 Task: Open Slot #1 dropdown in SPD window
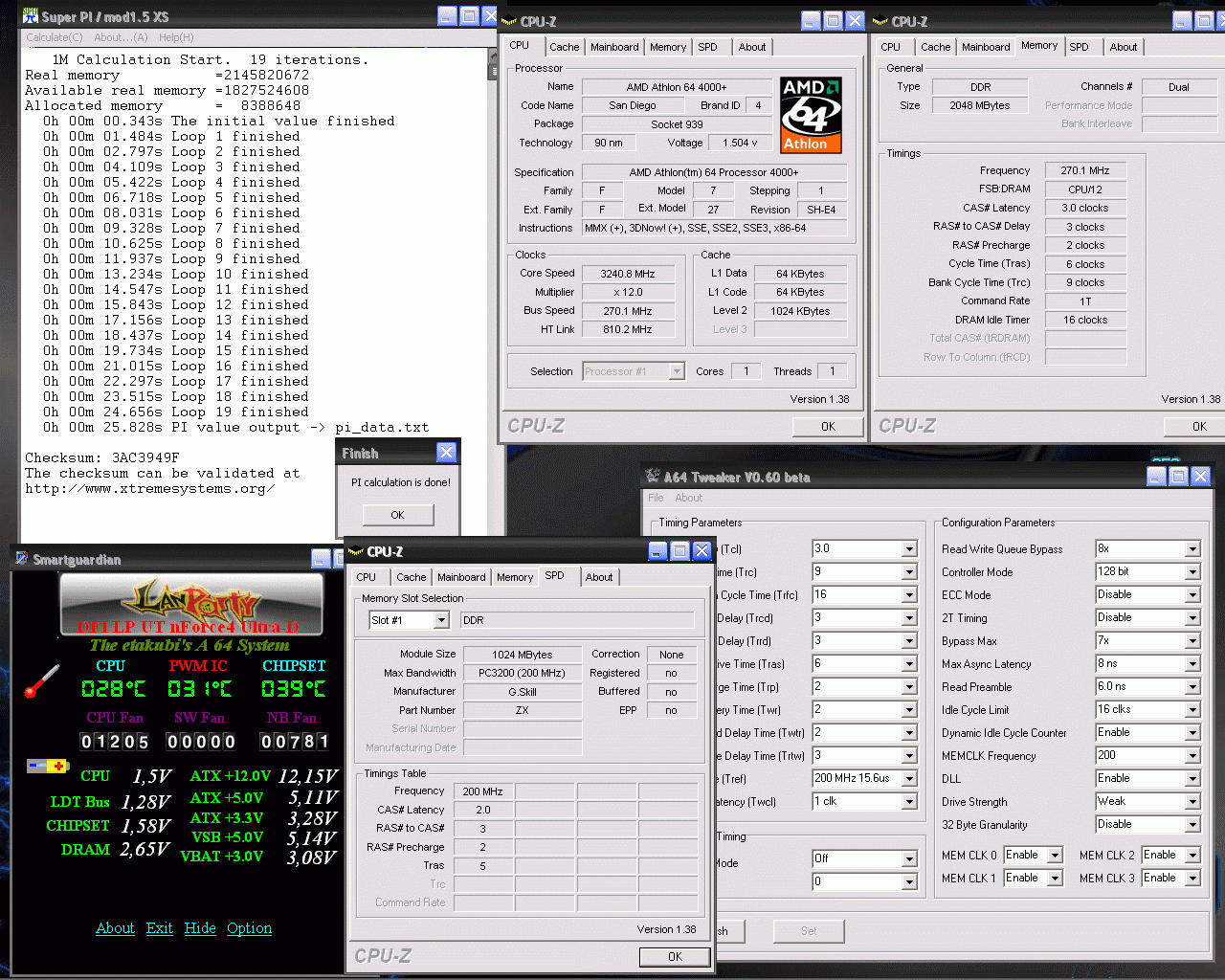(x=441, y=620)
